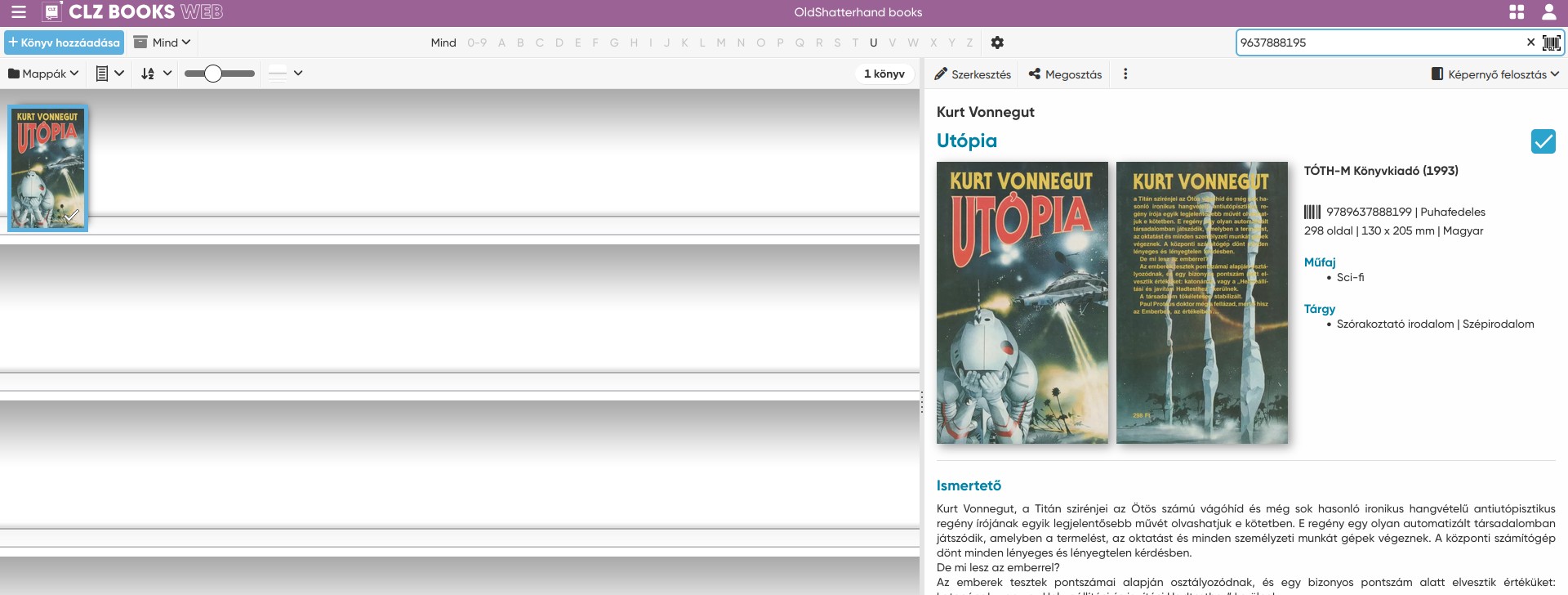
Task: Click the Szerkesztés edit button
Action: 973,74
